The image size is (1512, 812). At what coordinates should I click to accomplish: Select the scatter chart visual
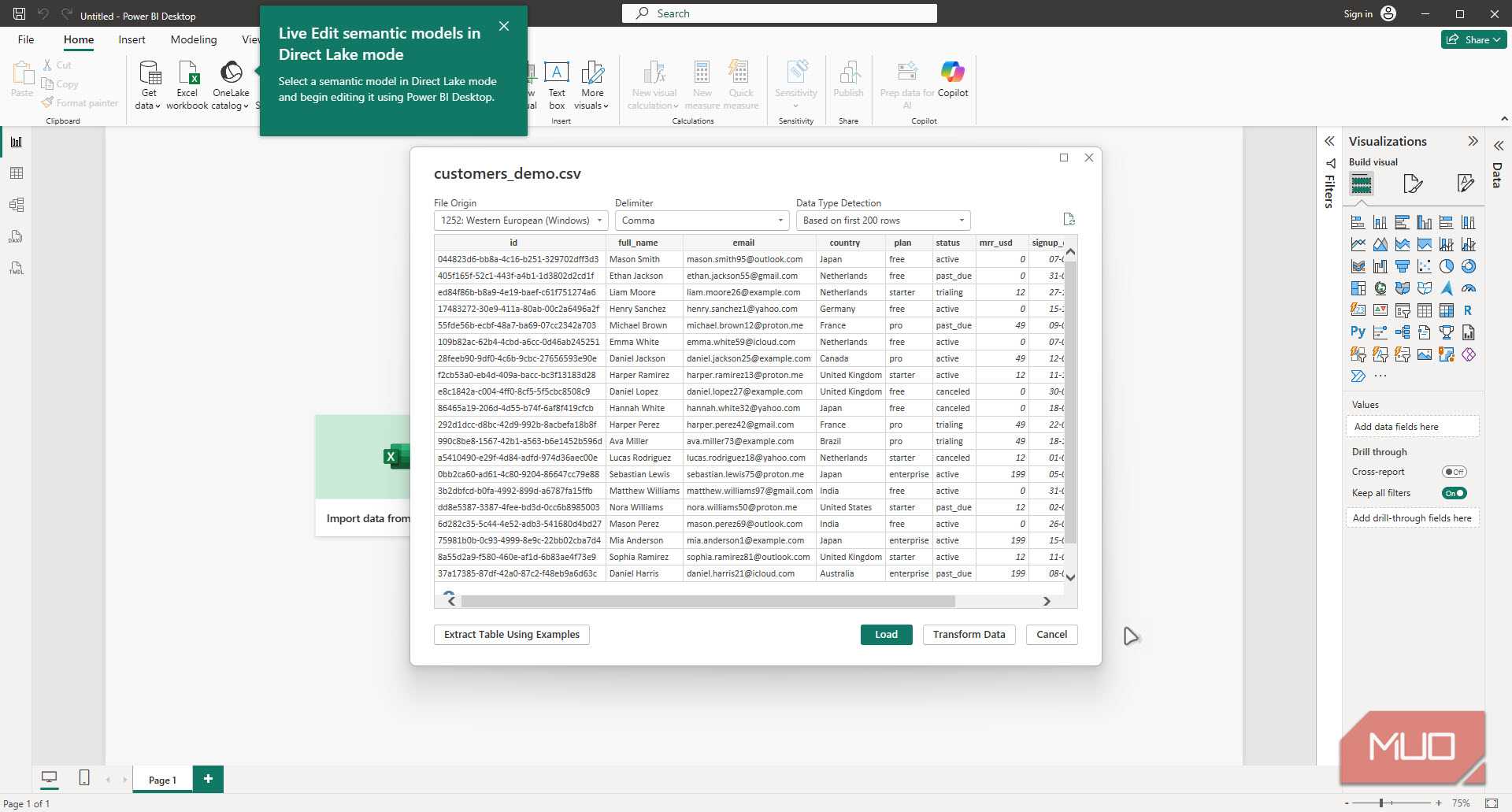(1424, 267)
